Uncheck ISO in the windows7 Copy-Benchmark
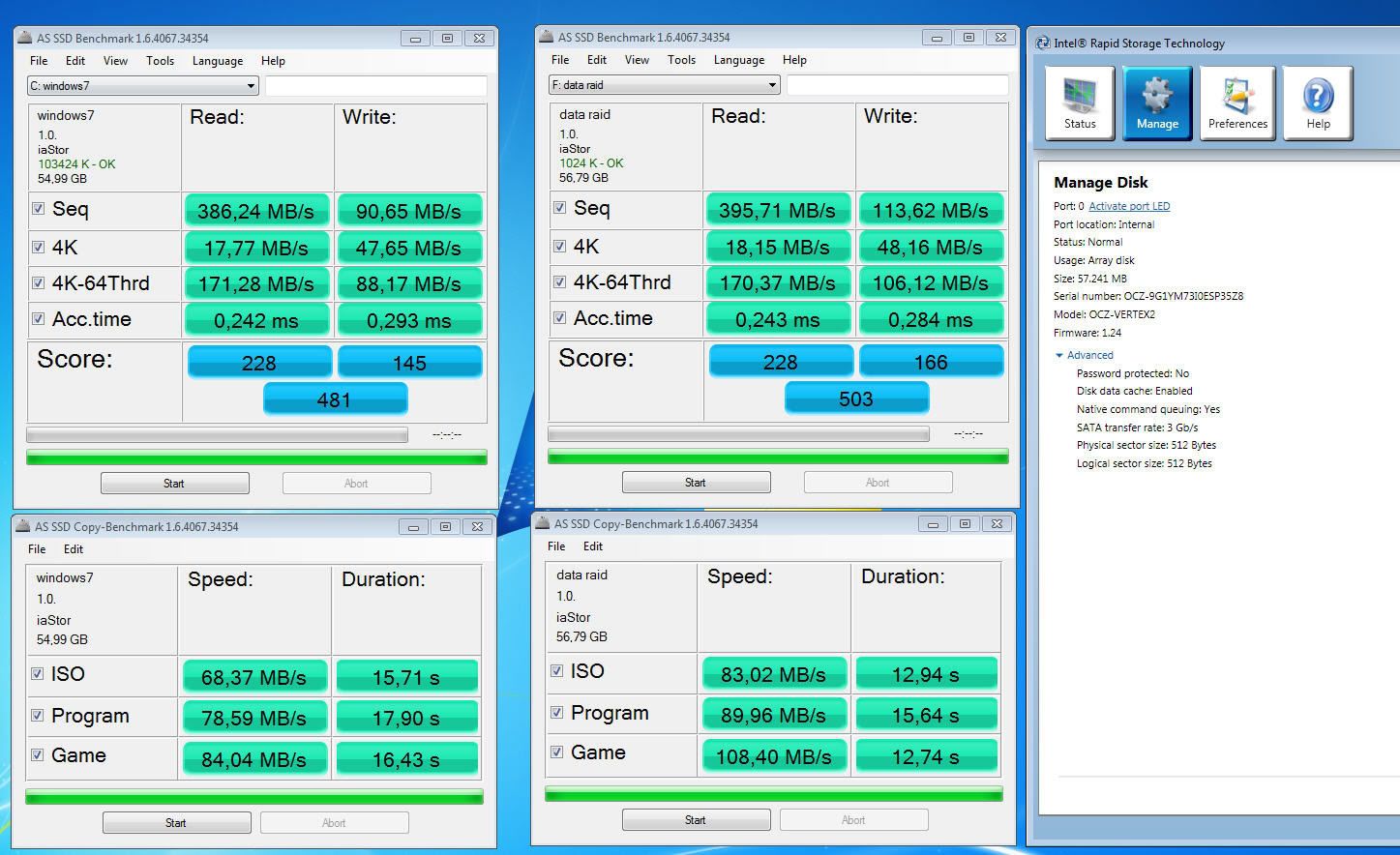 click(x=37, y=673)
